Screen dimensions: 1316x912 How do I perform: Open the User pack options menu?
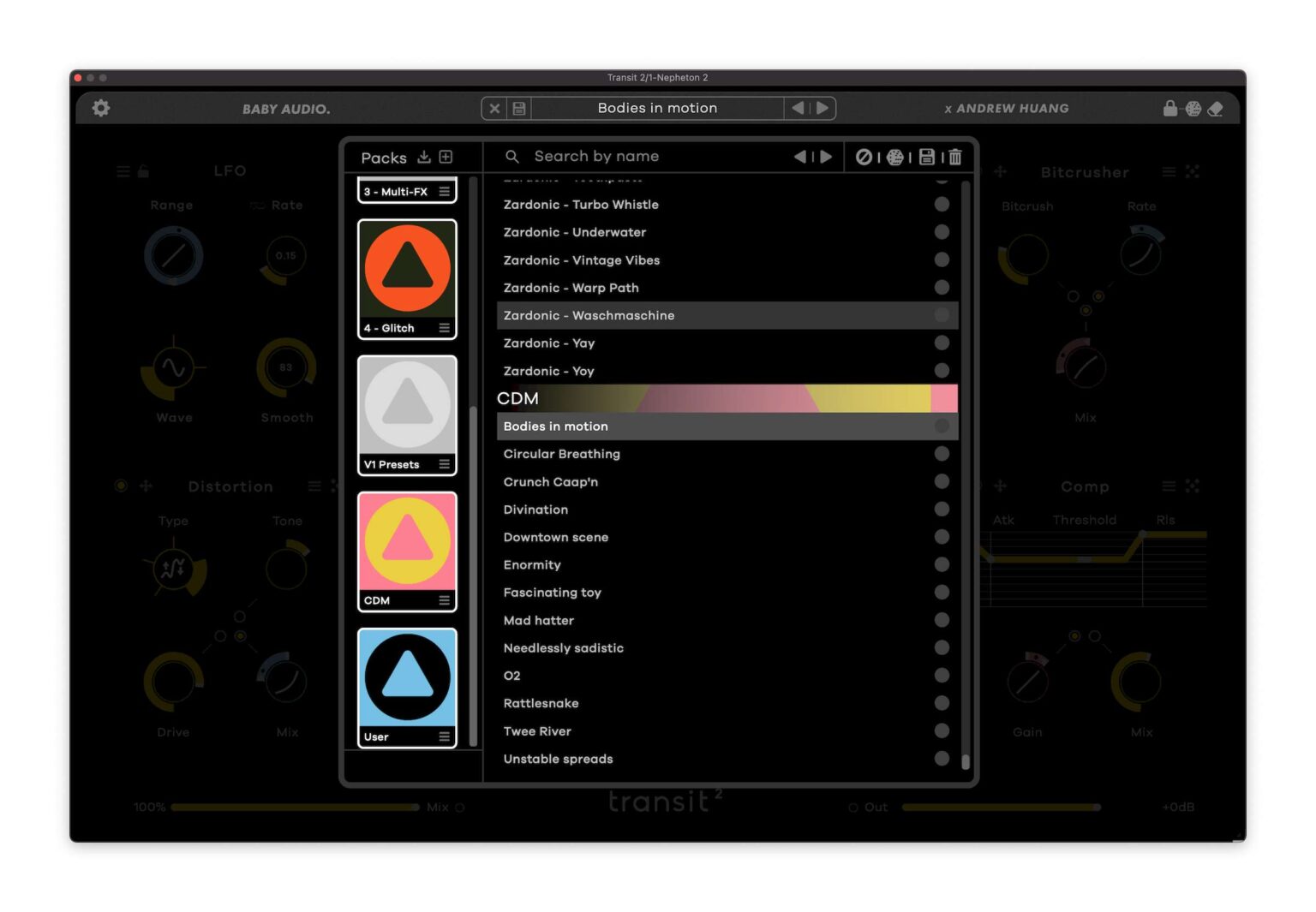(444, 736)
